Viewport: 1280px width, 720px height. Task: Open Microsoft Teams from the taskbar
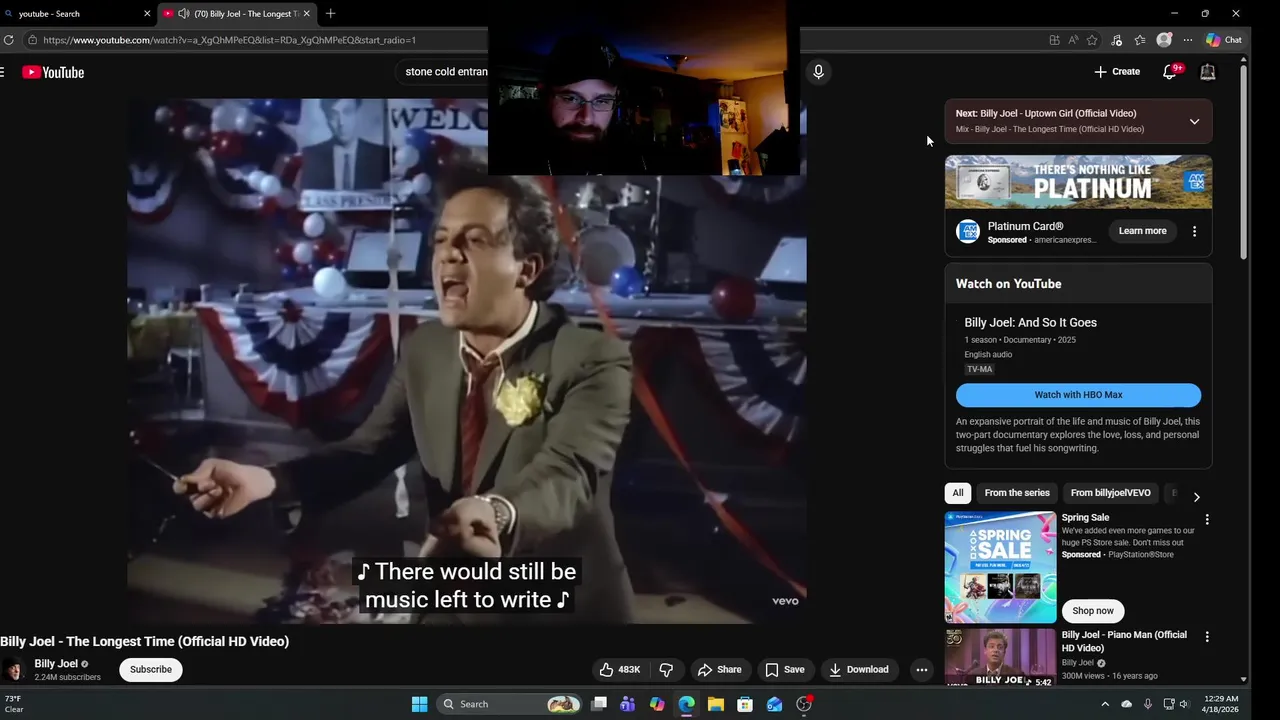click(x=628, y=704)
